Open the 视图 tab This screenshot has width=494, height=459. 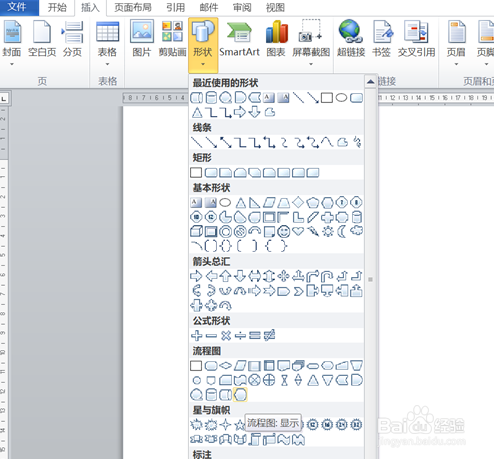point(275,7)
